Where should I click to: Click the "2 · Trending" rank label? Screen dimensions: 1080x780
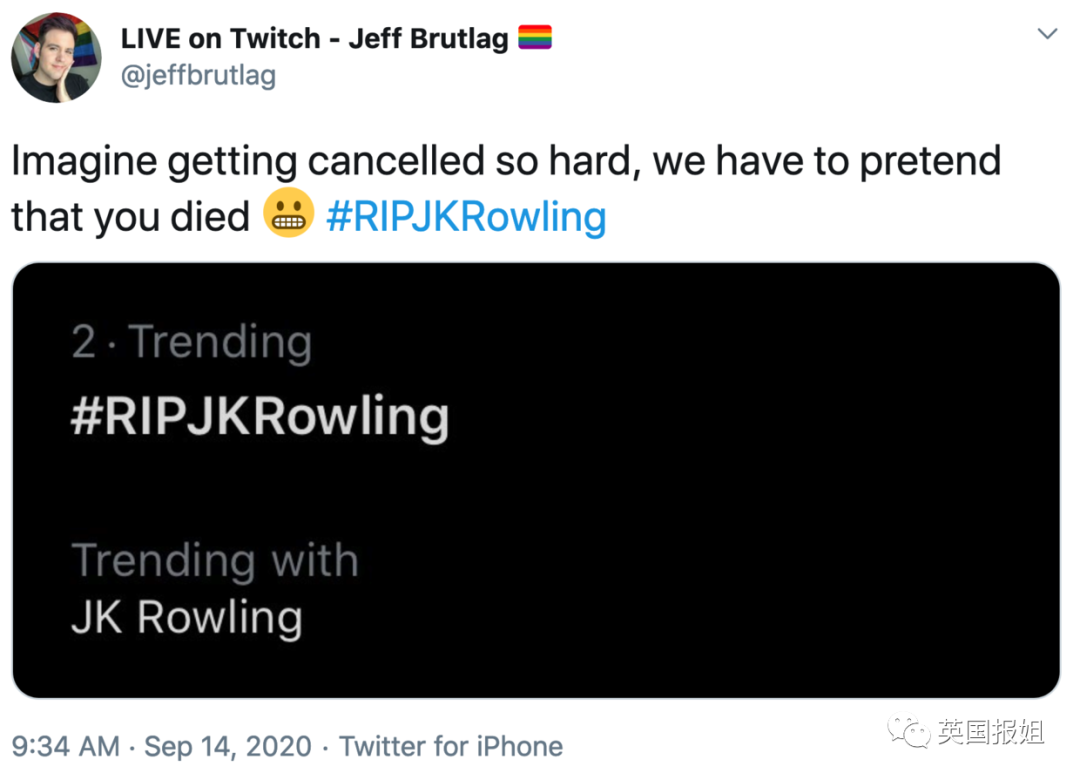click(x=191, y=343)
